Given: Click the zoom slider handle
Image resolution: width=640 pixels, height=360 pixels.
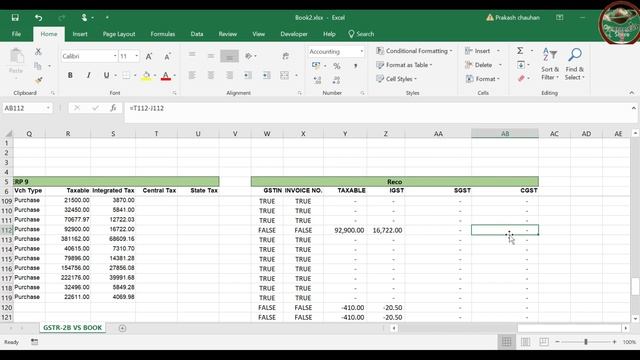Looking at the screenshot, I should pyautogui.click(x=586, y=342).
